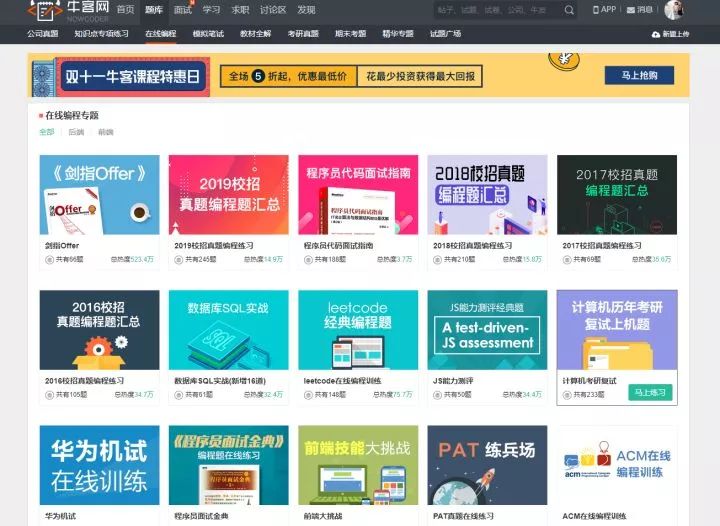
Task: Click the 双十一牛客课程特惠日 banner title
Action: coord(132,77)
